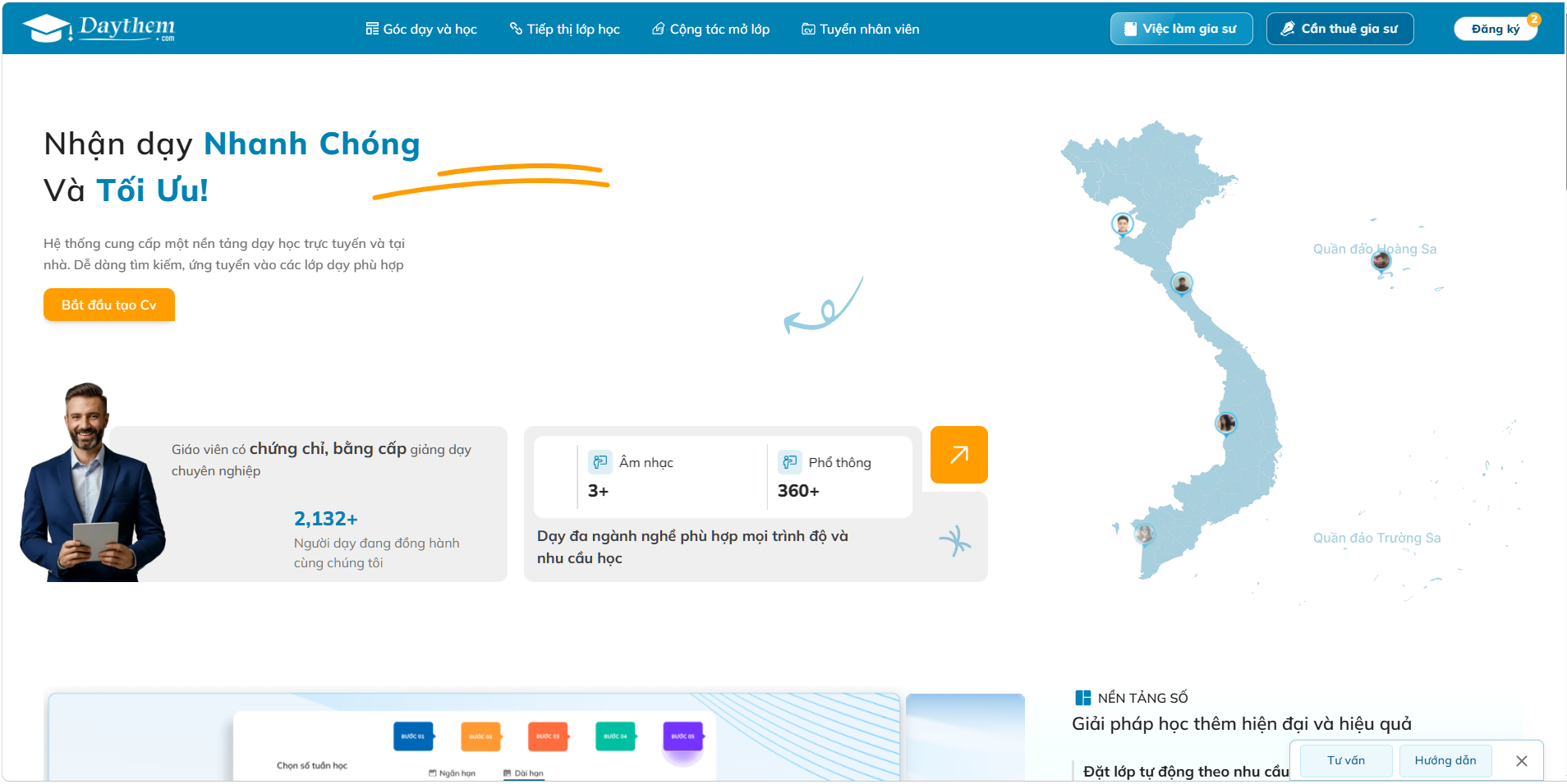Click the Cần thuê gia sư button
This screenshot has height=784, width=1567.
[1340, 29]
